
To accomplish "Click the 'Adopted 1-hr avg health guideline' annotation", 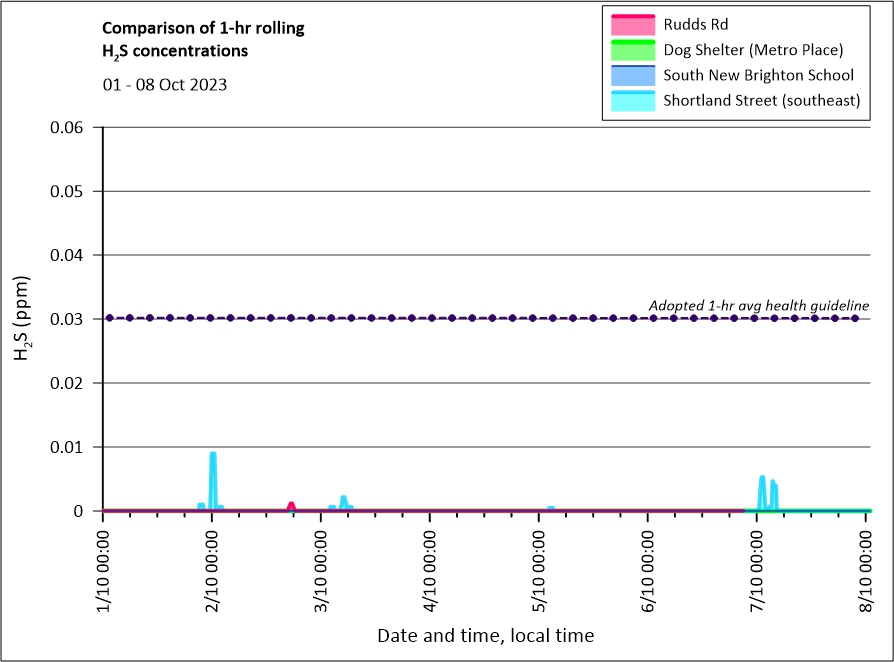I will [x=758, y=305].
